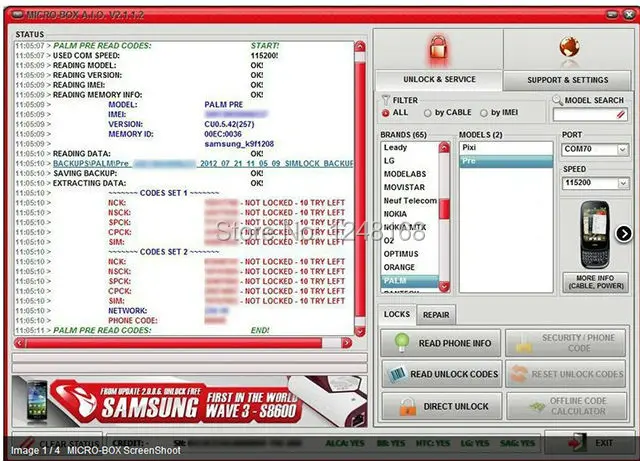The image size is (640, 461).
Task: Minimize the MICRO-BOX window
Action: click(x=612, y=15)
